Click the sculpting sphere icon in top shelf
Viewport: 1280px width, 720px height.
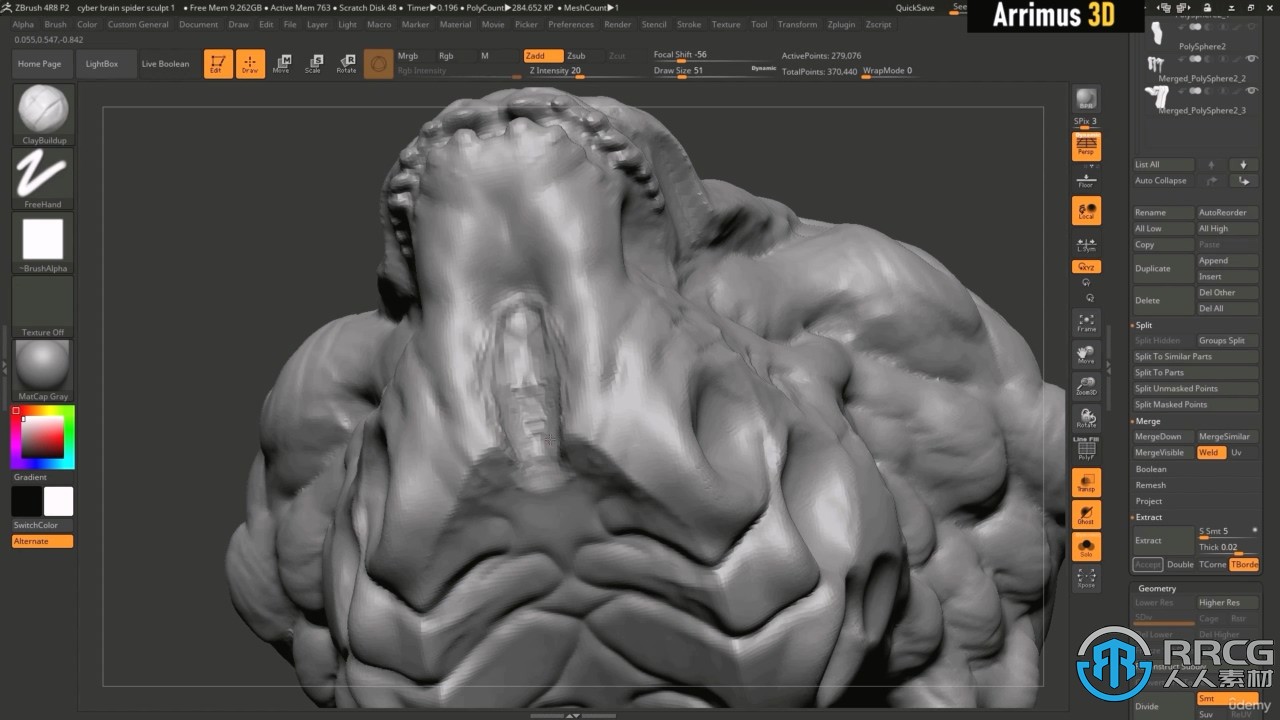coord(378,64)
